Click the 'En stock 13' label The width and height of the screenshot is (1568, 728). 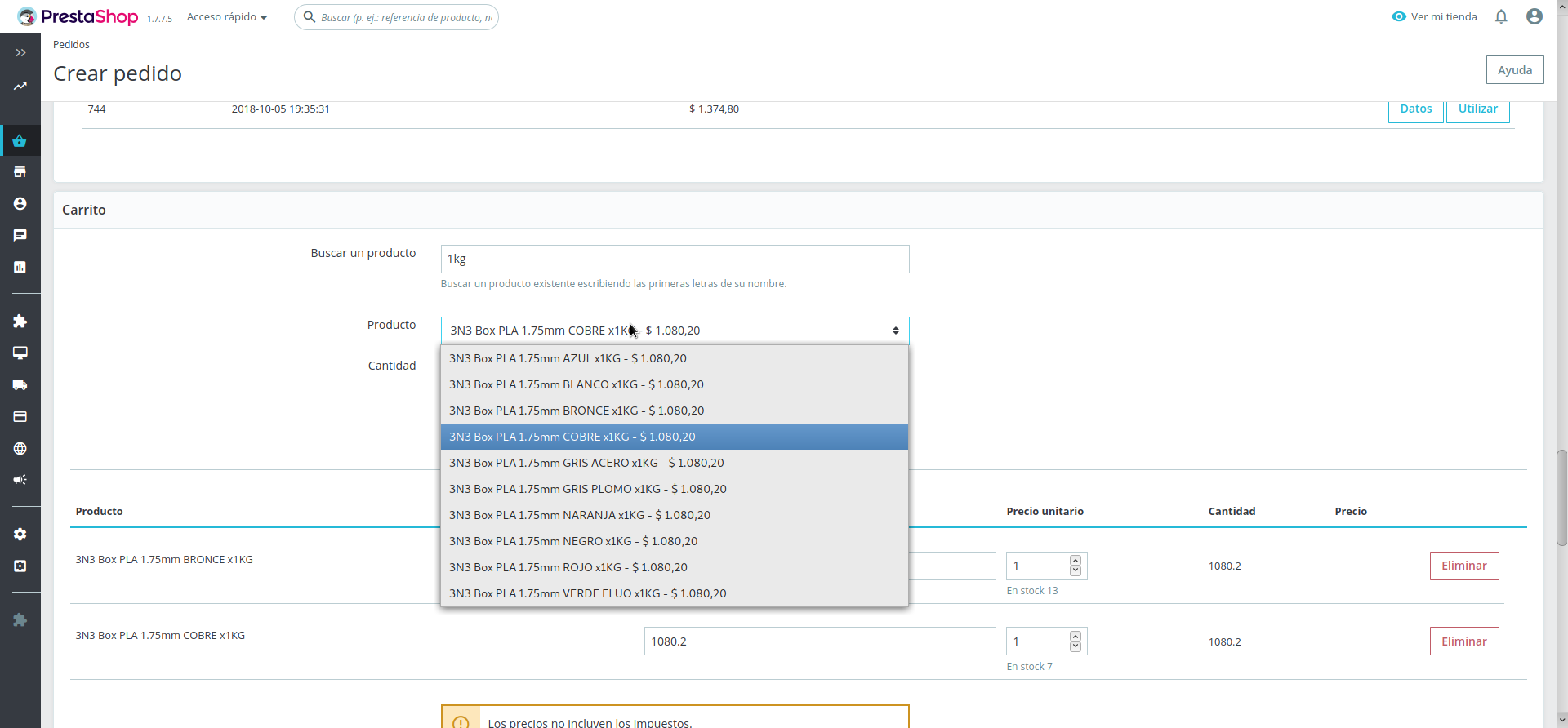pos(1032,591)
